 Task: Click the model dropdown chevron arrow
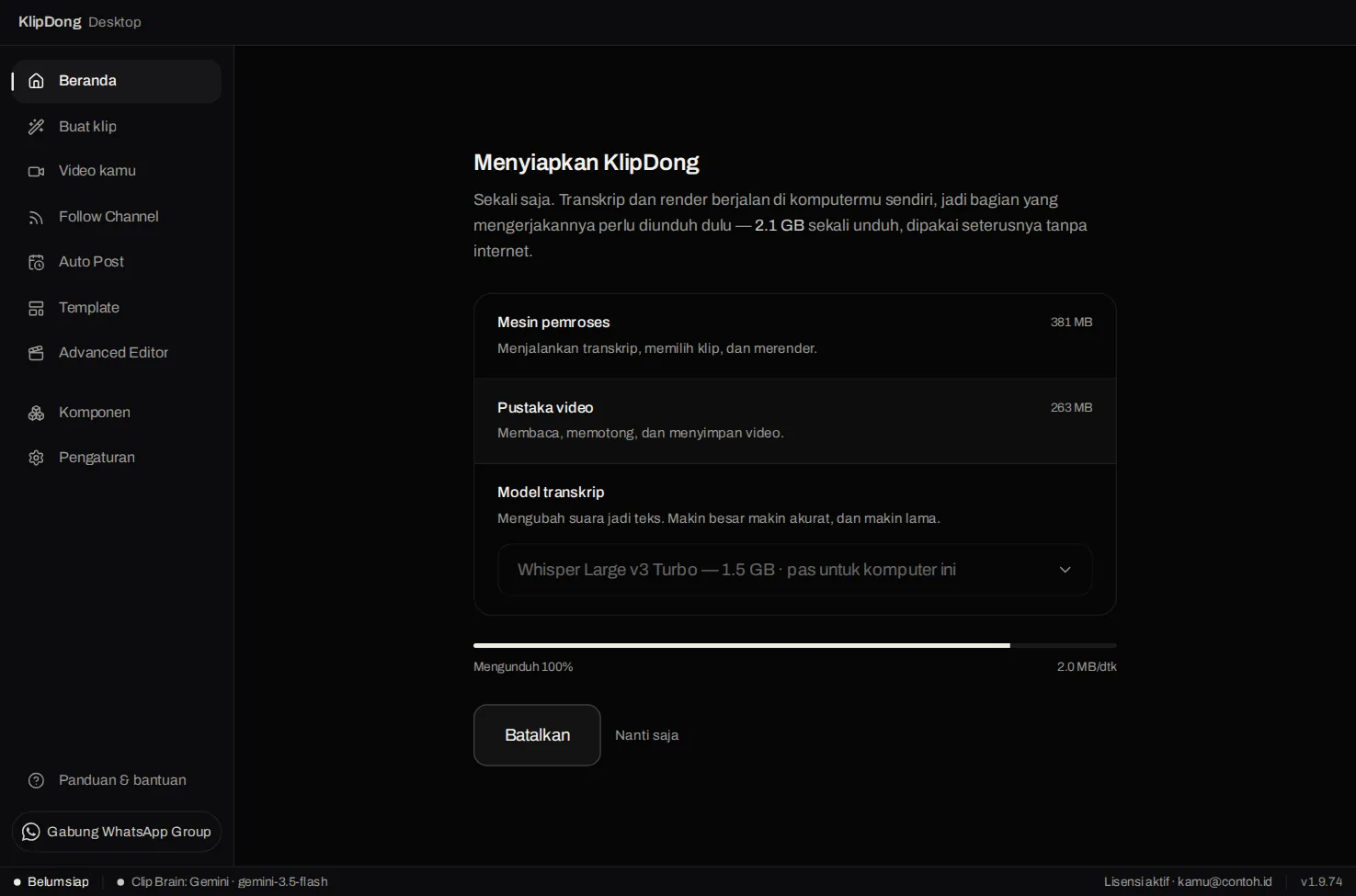pos(1065,570)
